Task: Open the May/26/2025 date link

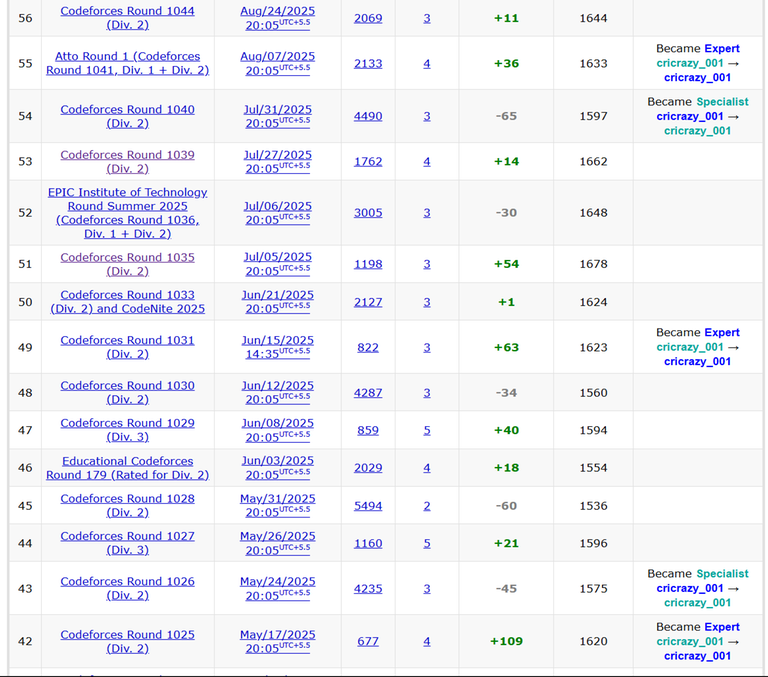Action: coord(277,543)
